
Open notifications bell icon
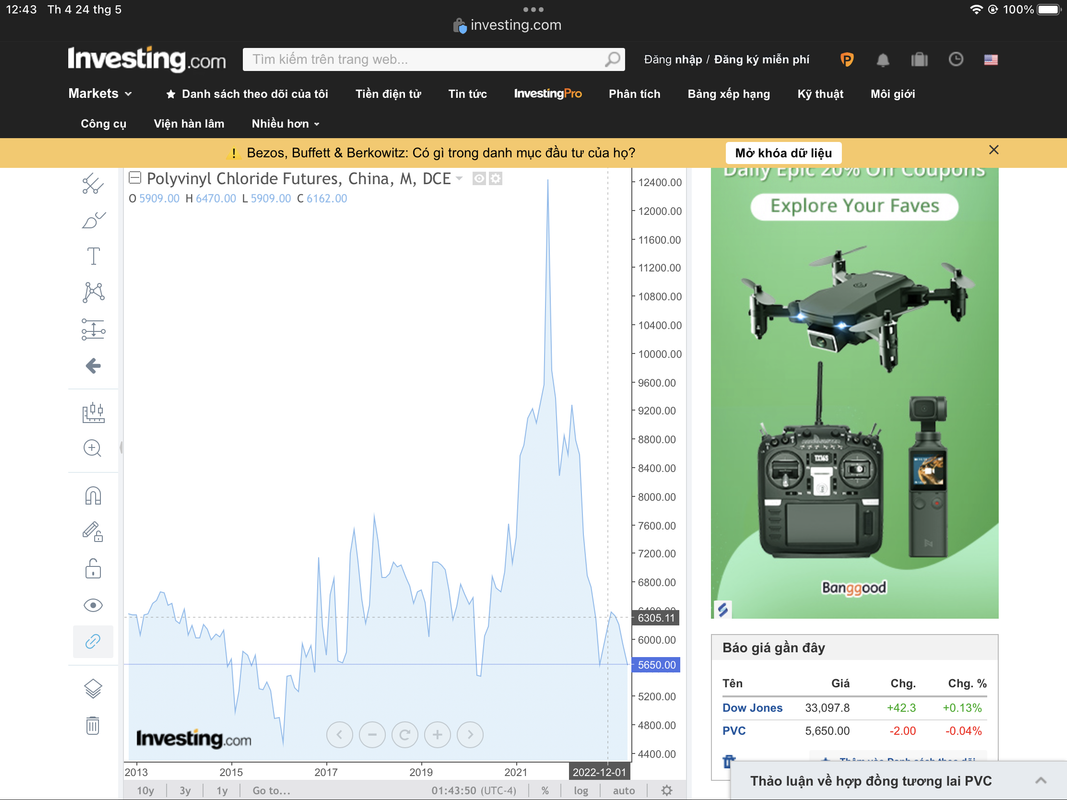(883, 60)
